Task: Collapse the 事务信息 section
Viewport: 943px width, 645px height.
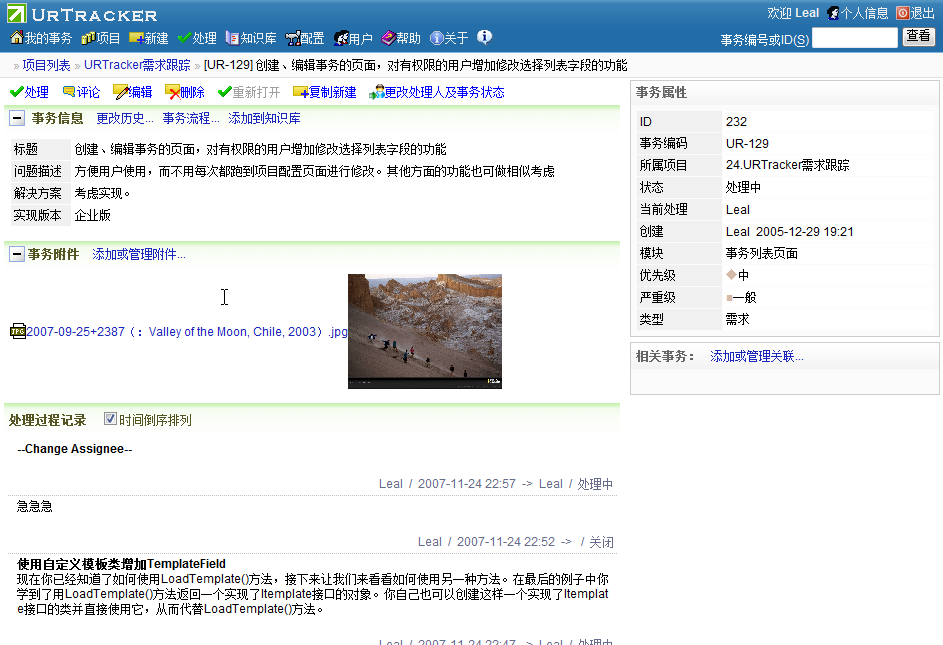Action: click(17, 118)
